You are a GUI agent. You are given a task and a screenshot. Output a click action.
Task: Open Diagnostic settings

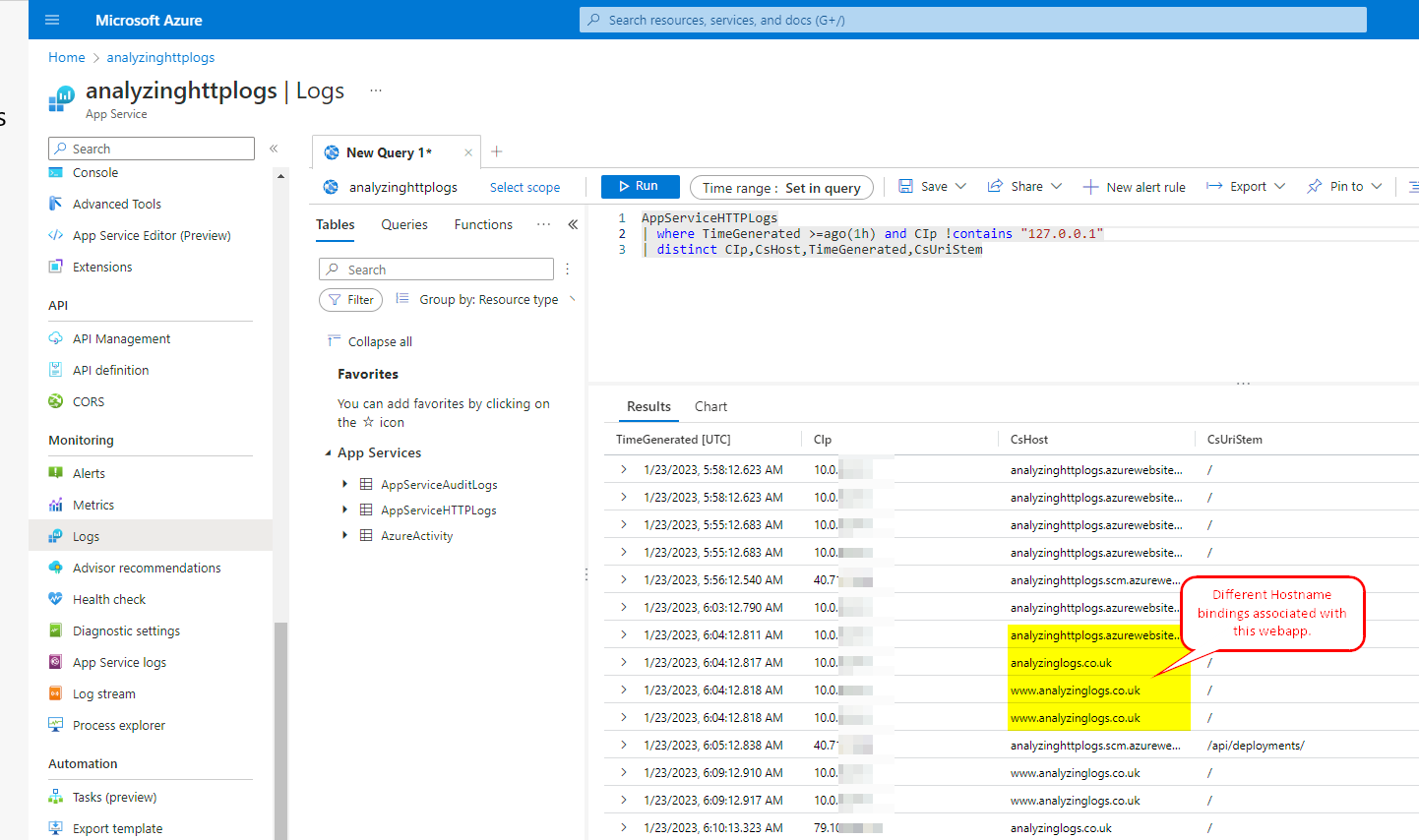tap(126, 630)
